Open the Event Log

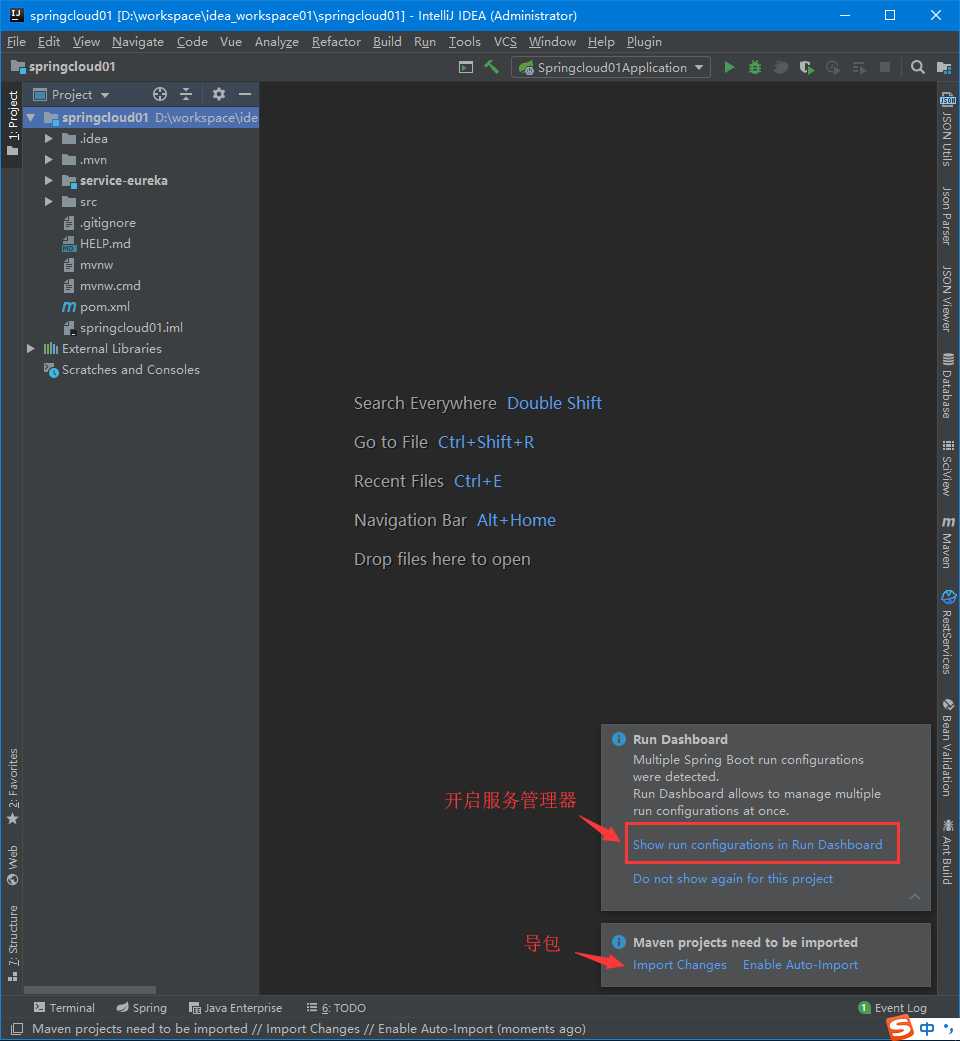893,1008
